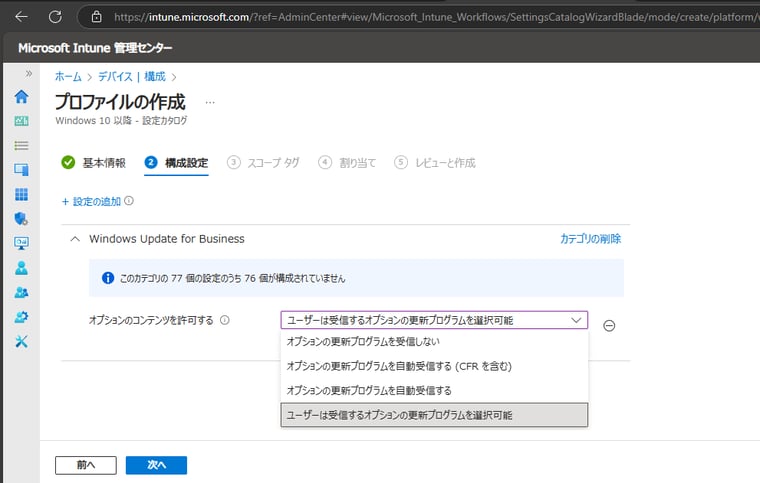
Task: Click the info icon beside 設定の追加
Action: click(129, 201)
